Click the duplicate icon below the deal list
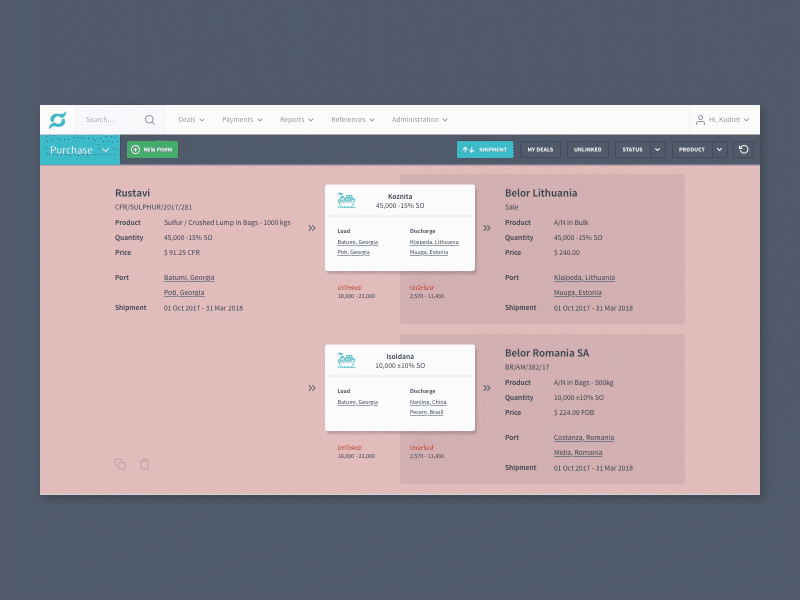The height and width of the screenshot is (600, 800). [x=119, y=463]
